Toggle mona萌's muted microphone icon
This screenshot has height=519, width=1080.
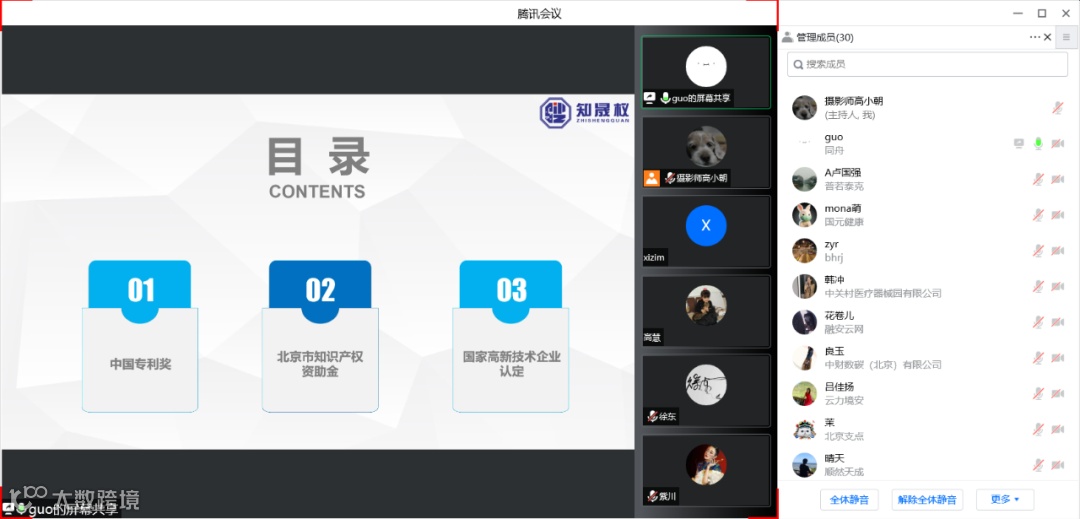coord(1038,215)
